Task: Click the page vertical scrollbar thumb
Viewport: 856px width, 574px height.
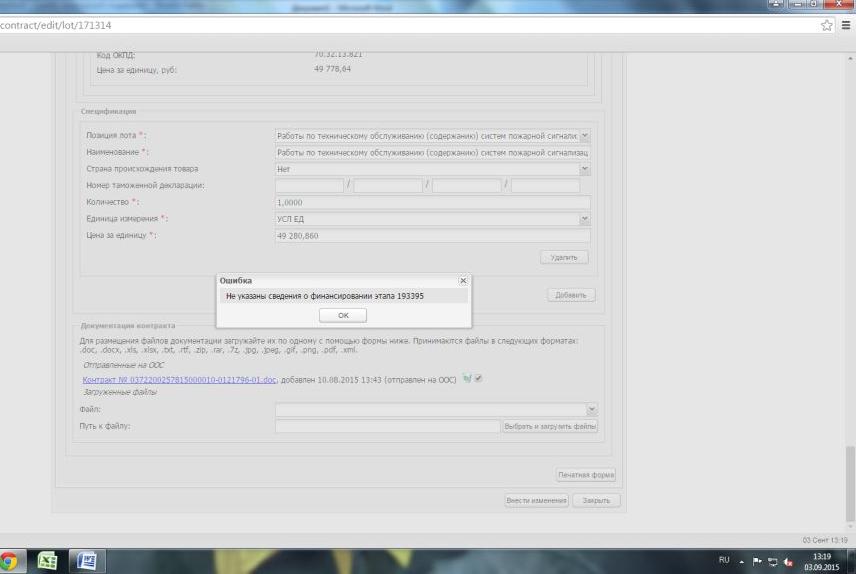Action: pyautogui.click(x=850, y=484)
